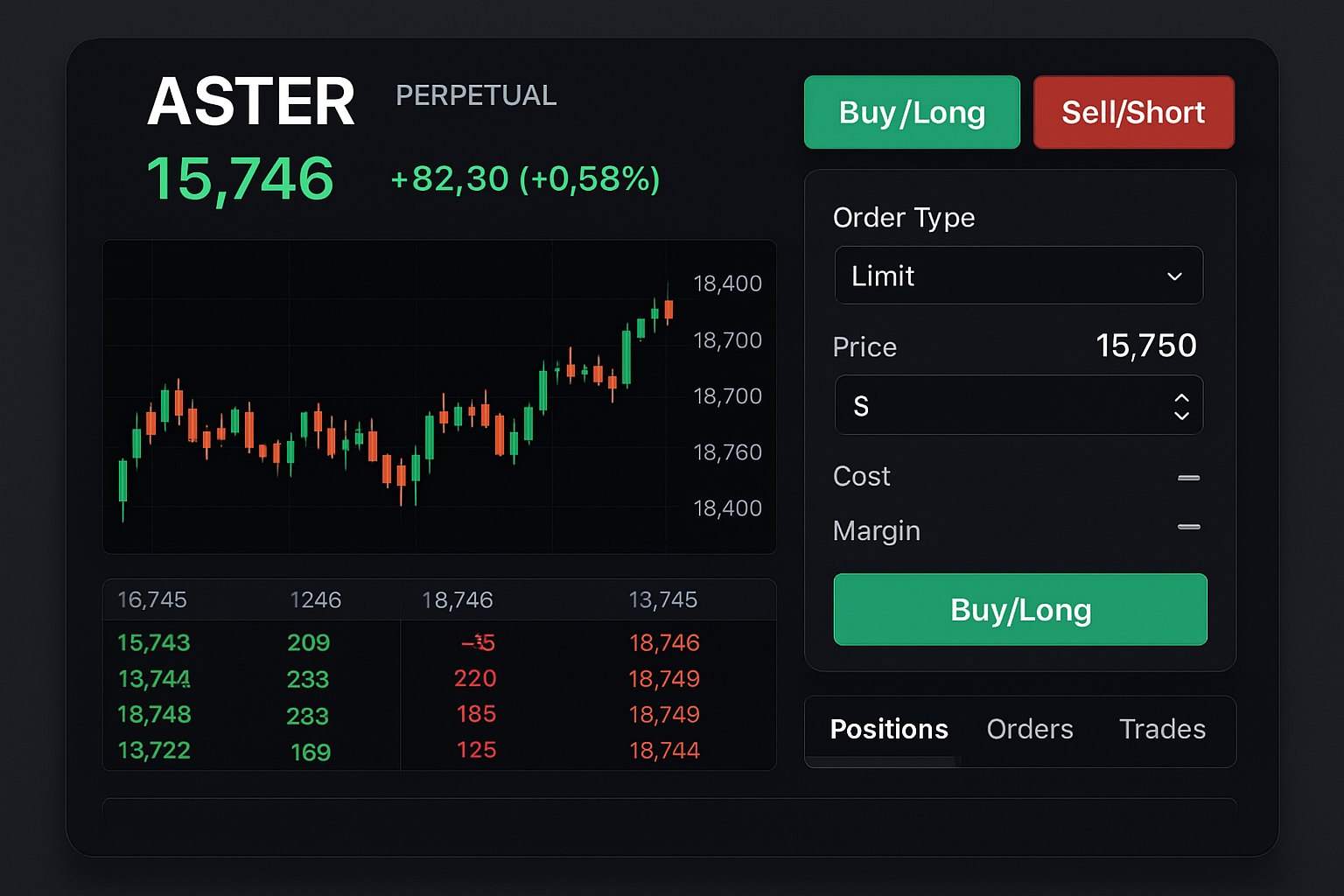Click the up arrow of the size stepper

1182,398
